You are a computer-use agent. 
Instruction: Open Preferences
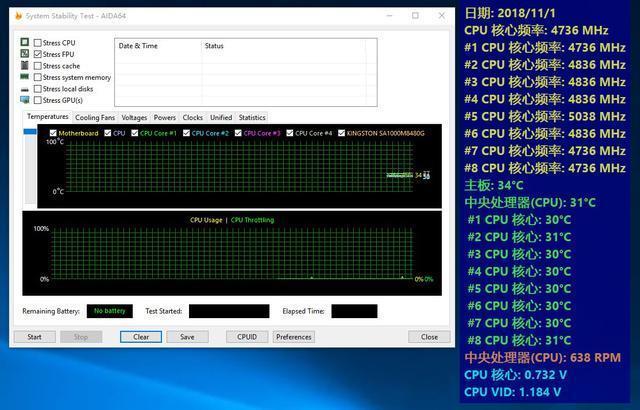pyautogui.click(x=294, y=337)
